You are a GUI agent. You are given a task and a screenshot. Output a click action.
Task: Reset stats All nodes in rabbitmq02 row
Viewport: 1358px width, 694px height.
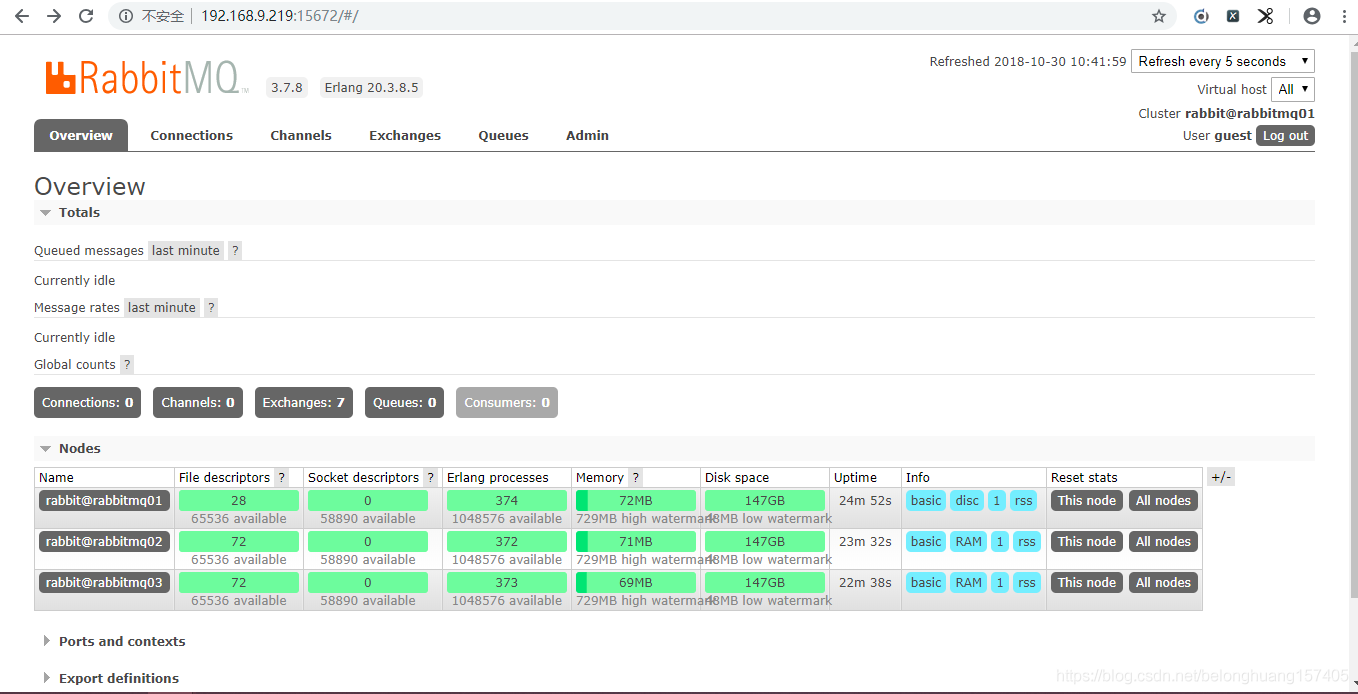pos(1163,541)
